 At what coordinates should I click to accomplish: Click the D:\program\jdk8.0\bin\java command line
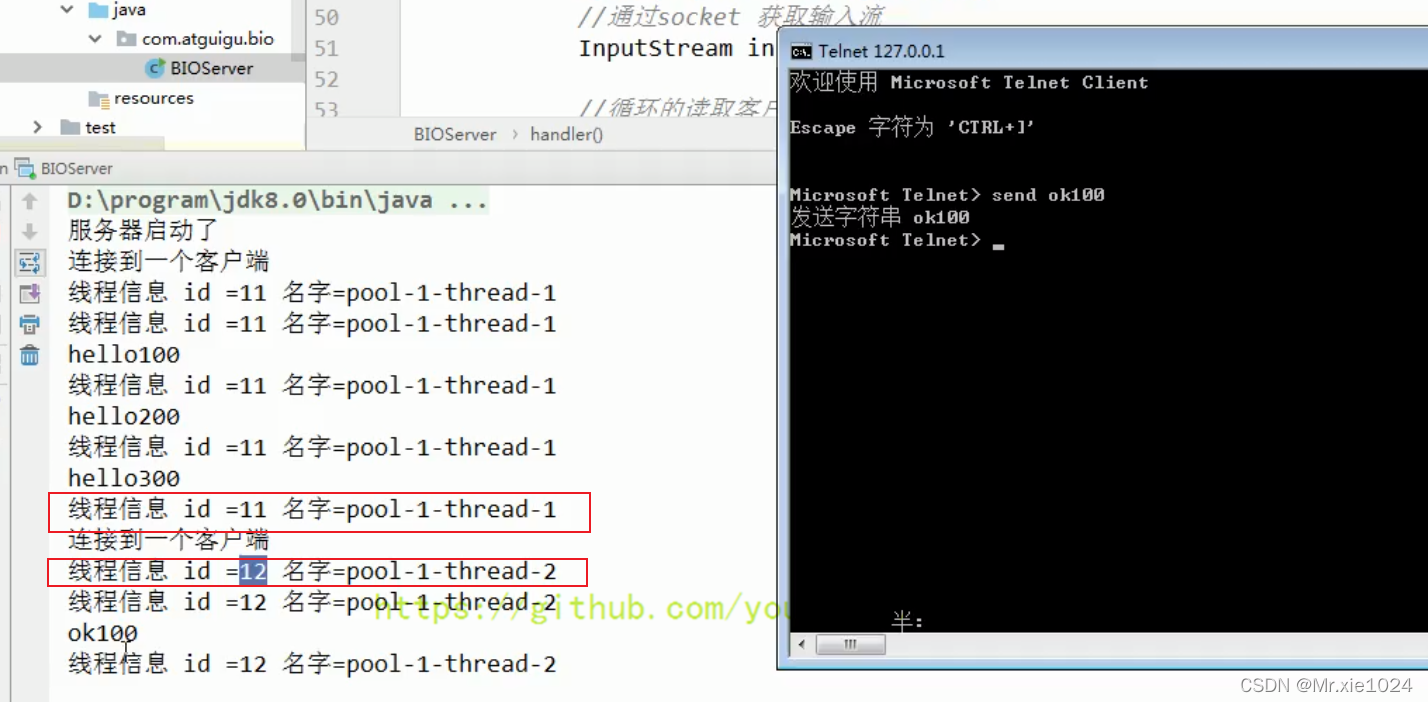(278, 200)
